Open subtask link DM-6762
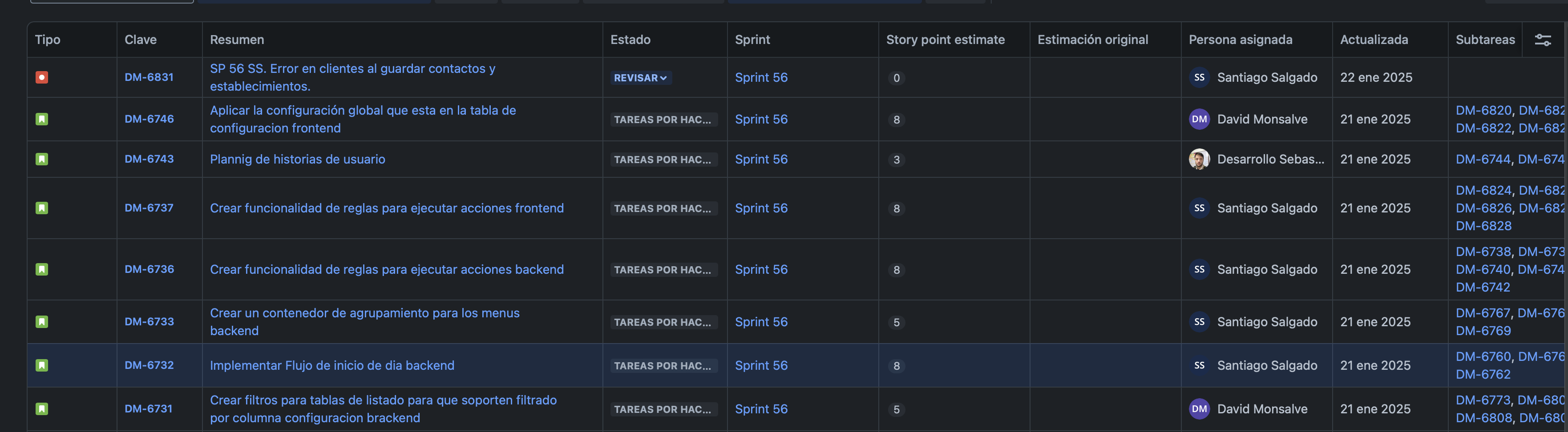 tap(1483, 375)
